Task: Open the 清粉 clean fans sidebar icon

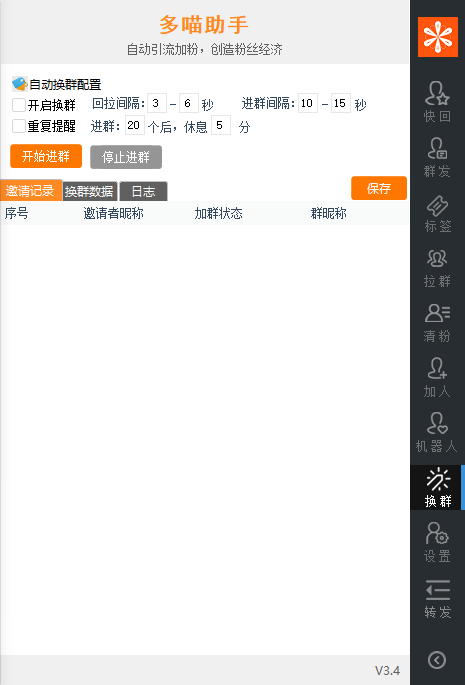Action: tap(437, 323)
